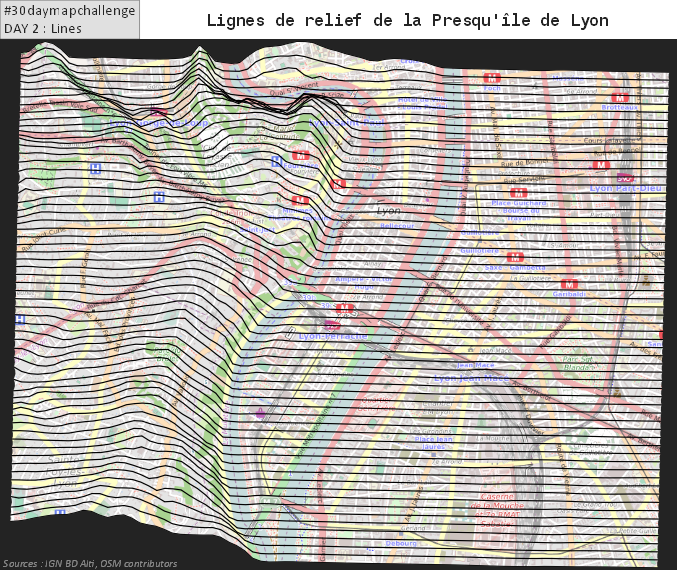Select the metro M icon below Vieux Lyon

(338, 184)
